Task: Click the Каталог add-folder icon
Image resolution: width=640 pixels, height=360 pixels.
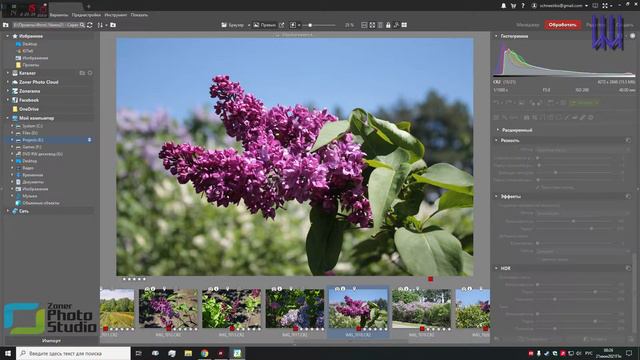Action: click(x=82, y=73)
